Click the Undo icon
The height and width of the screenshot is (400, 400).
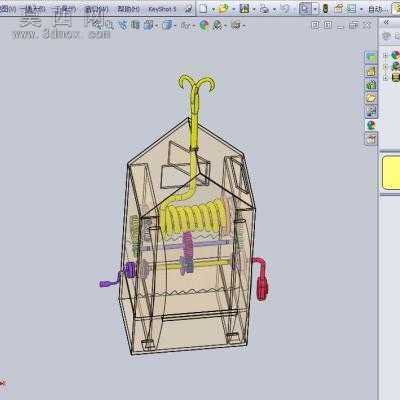284,9
